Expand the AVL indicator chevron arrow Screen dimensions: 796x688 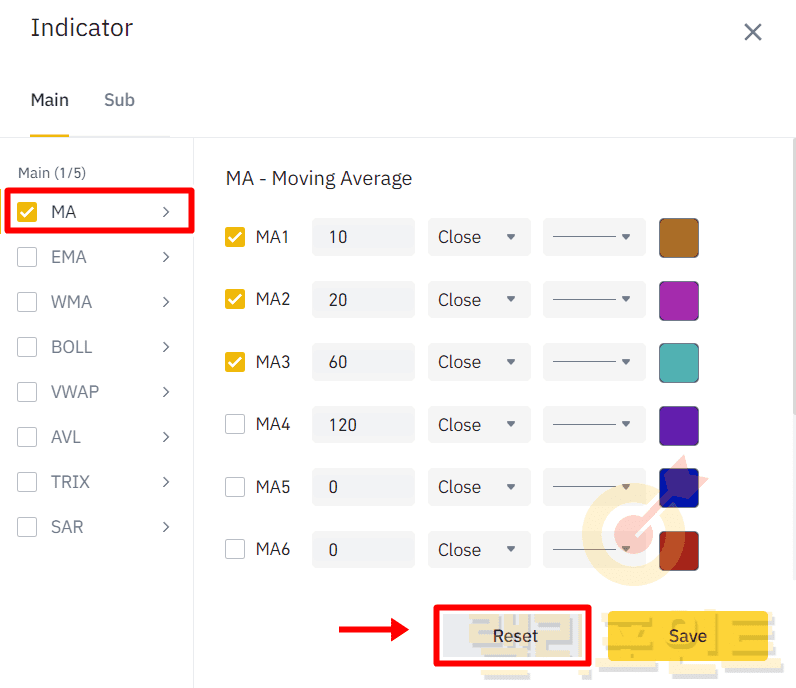tap(166, 437)
